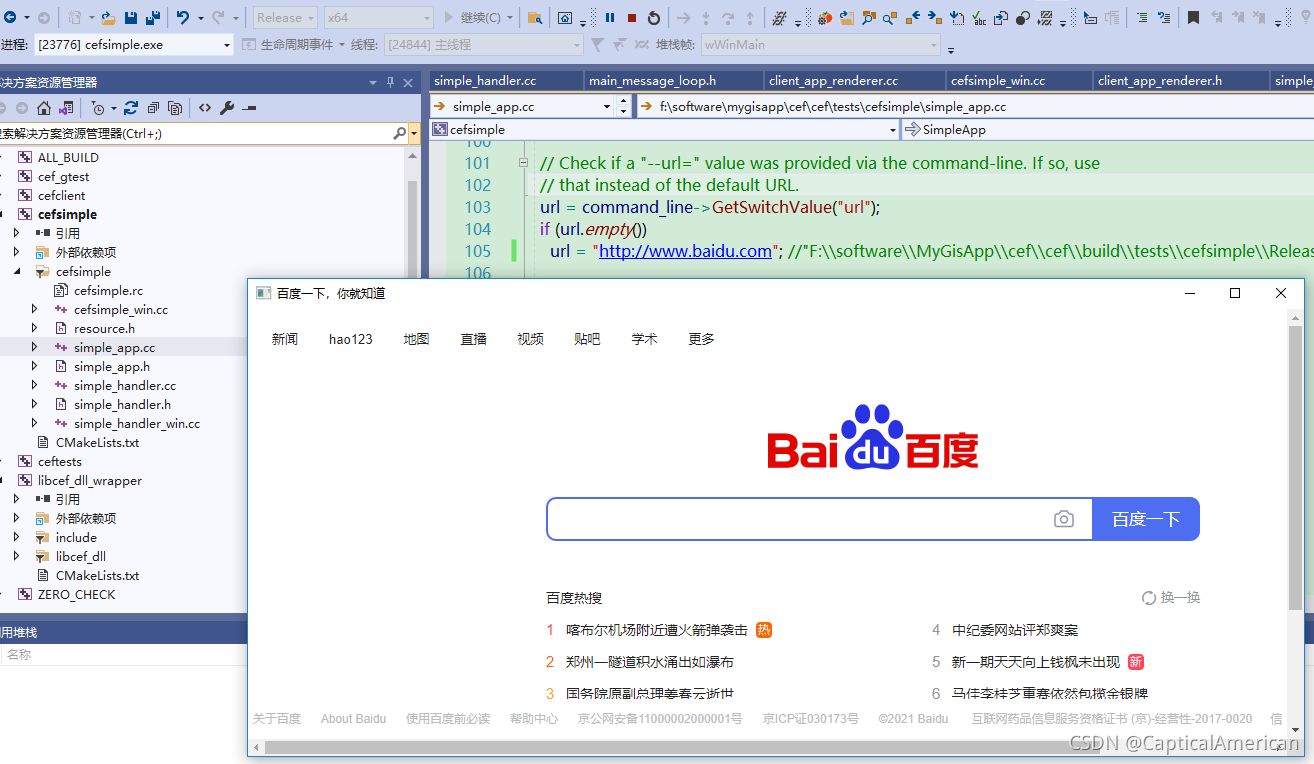Image resolution: width=1314 pixels, height=764 pixels.
Task: Click Show All Files icon in Solution Explorer
Action: point(175,108)
